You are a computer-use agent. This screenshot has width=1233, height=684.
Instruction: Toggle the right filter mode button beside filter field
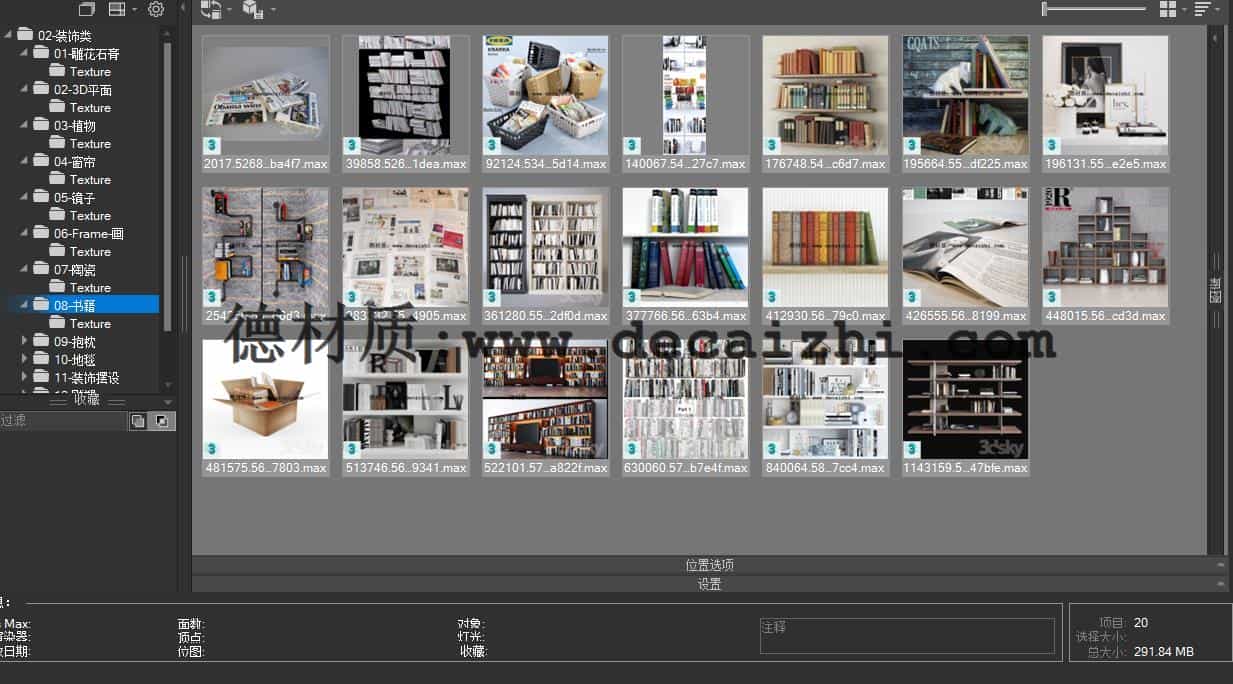[x=162, y=421]
